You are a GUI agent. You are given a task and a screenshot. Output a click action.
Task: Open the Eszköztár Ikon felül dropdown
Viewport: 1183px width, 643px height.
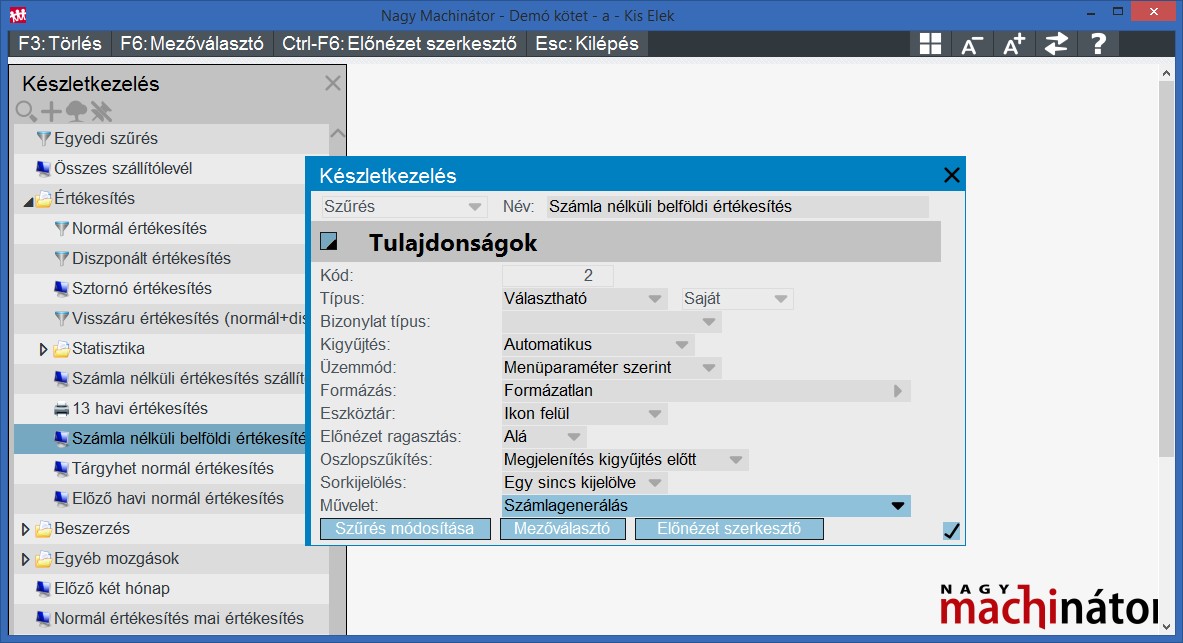[x=584, y=414]
